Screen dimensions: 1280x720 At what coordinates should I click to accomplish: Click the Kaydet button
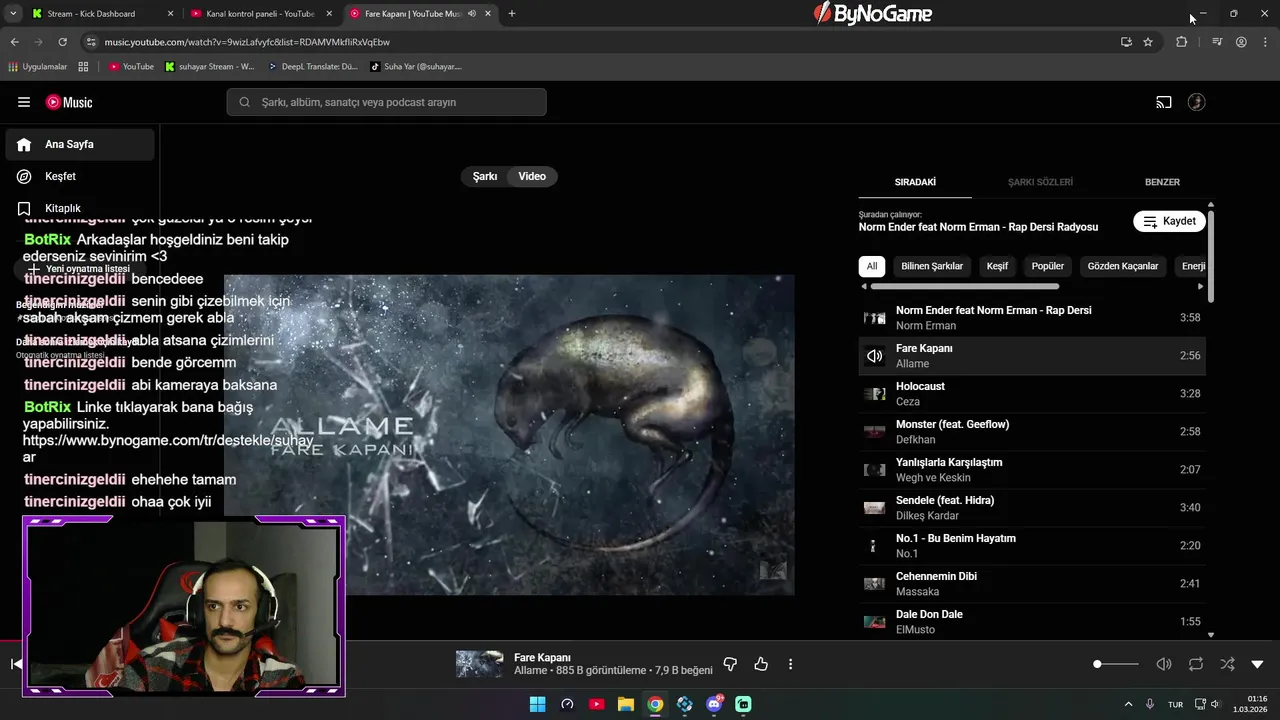point(1169,221)
